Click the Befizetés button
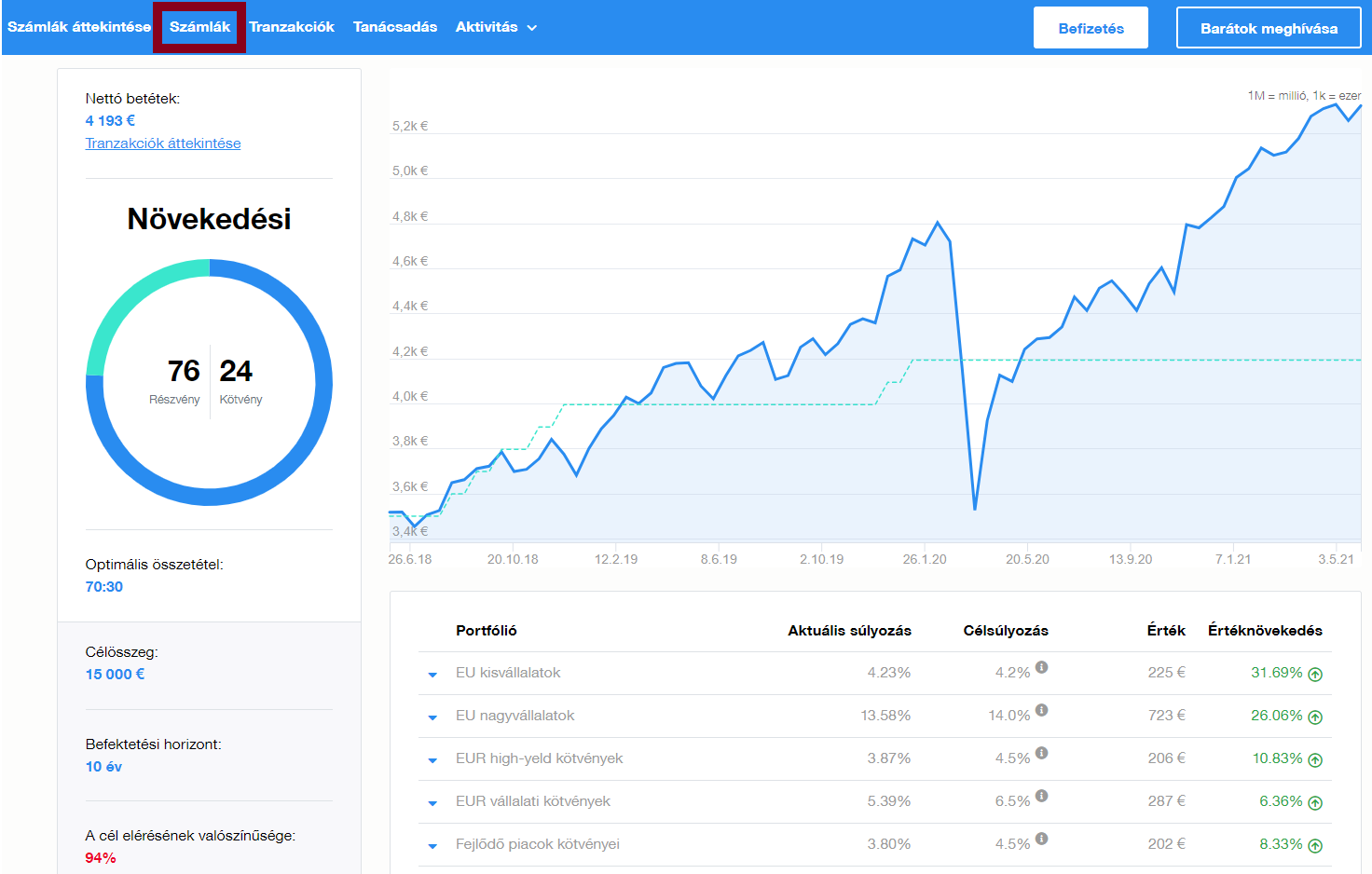Viewport: 1372px width, 874px height. click(x=1091, y=28)
